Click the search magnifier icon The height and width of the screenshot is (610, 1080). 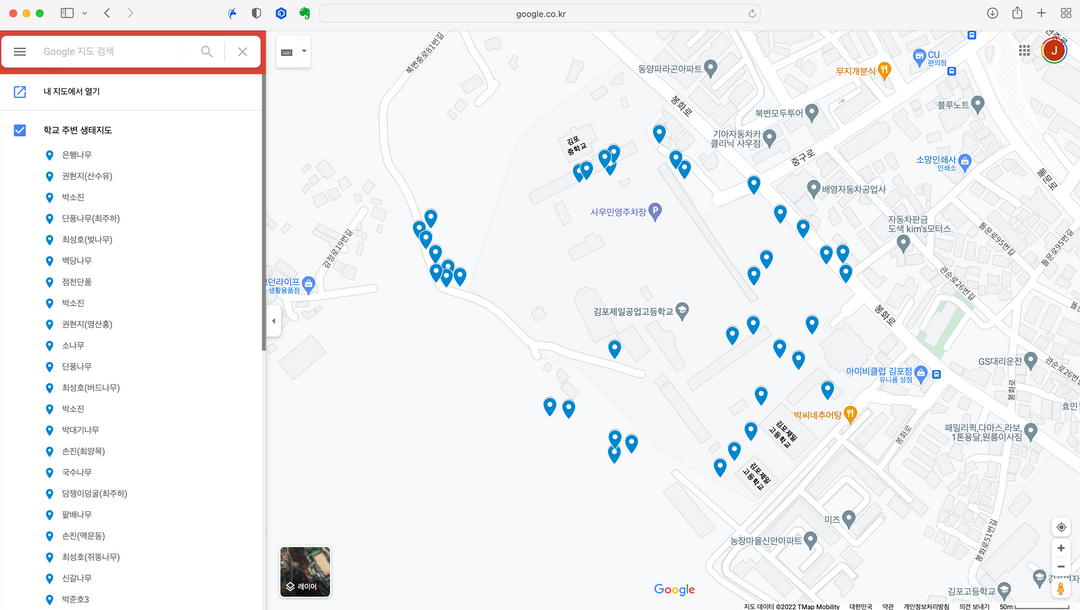pyautogui.click(x=207, y=52)
